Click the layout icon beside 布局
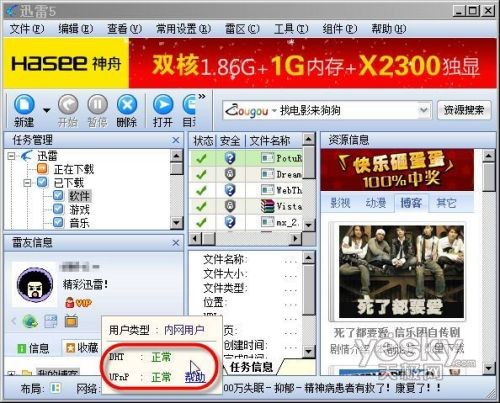The height and width of the screenshot is (403, 500). [55, 388]
